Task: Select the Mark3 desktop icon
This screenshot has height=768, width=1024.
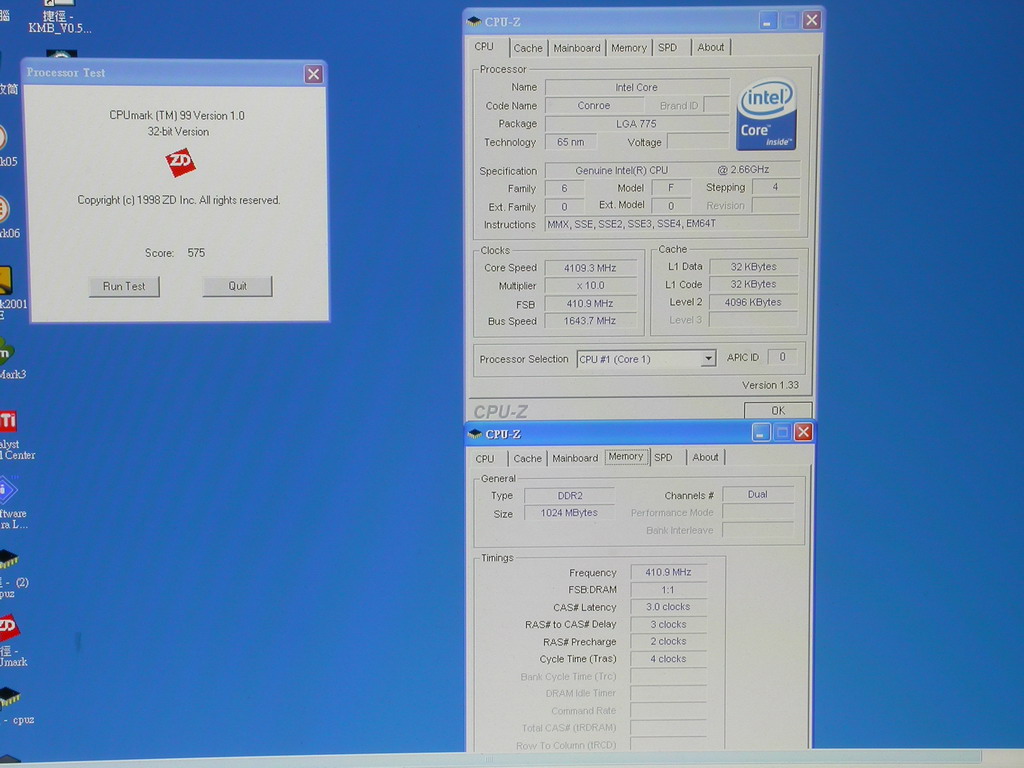Action: coord(12,359)
